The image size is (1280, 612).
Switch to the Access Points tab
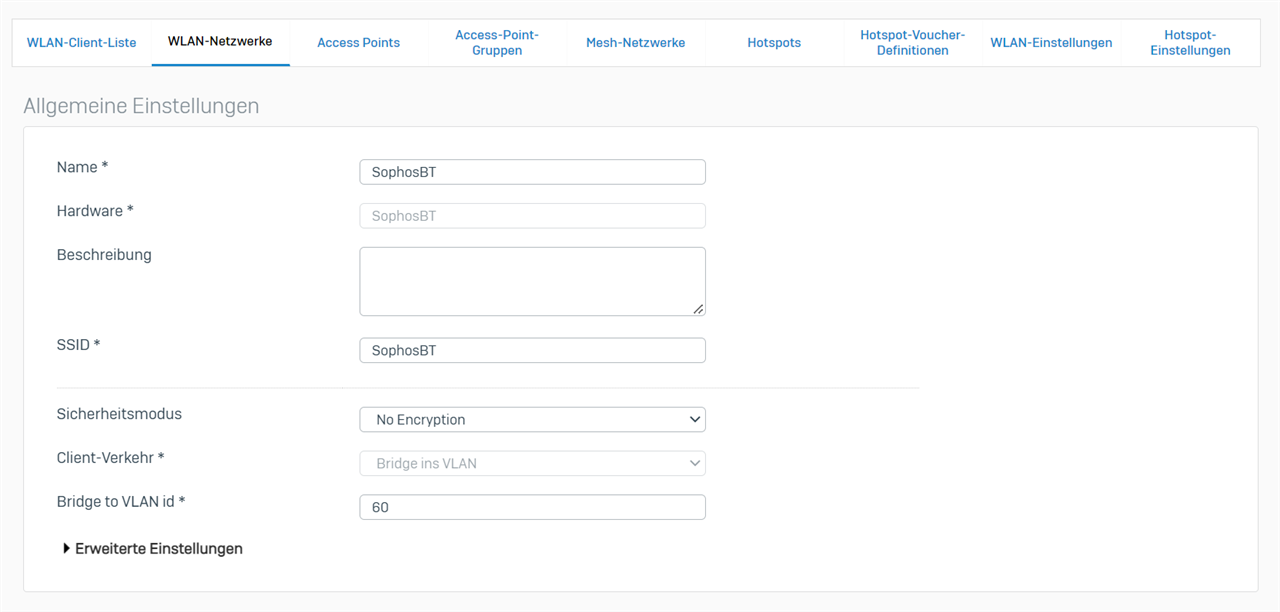[x=358, y=43]
